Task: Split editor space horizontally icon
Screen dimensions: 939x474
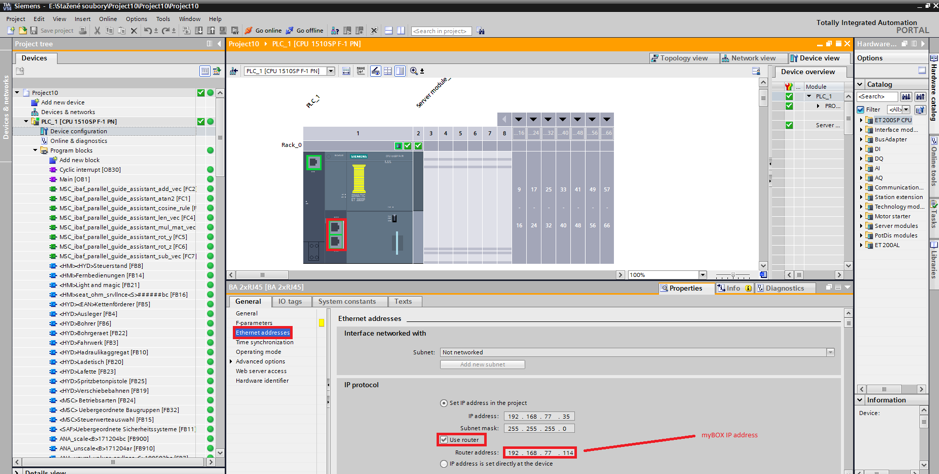Action: (x=389, y=30)
